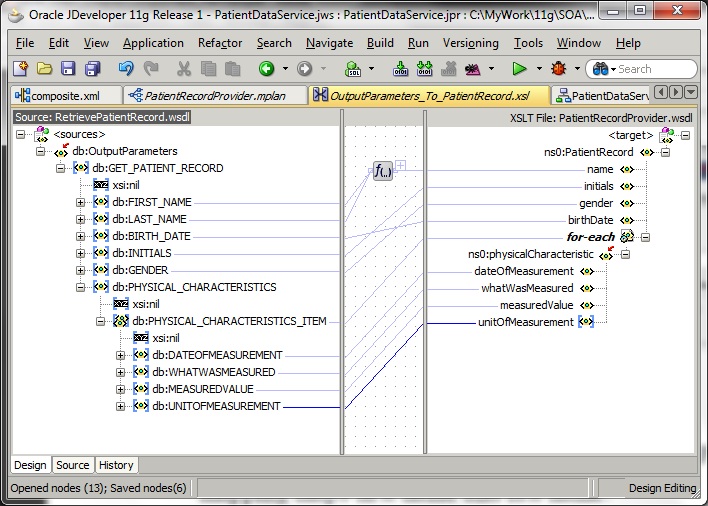Click the Save toolbar icon

pyautogui.click(x=68, y=69)
